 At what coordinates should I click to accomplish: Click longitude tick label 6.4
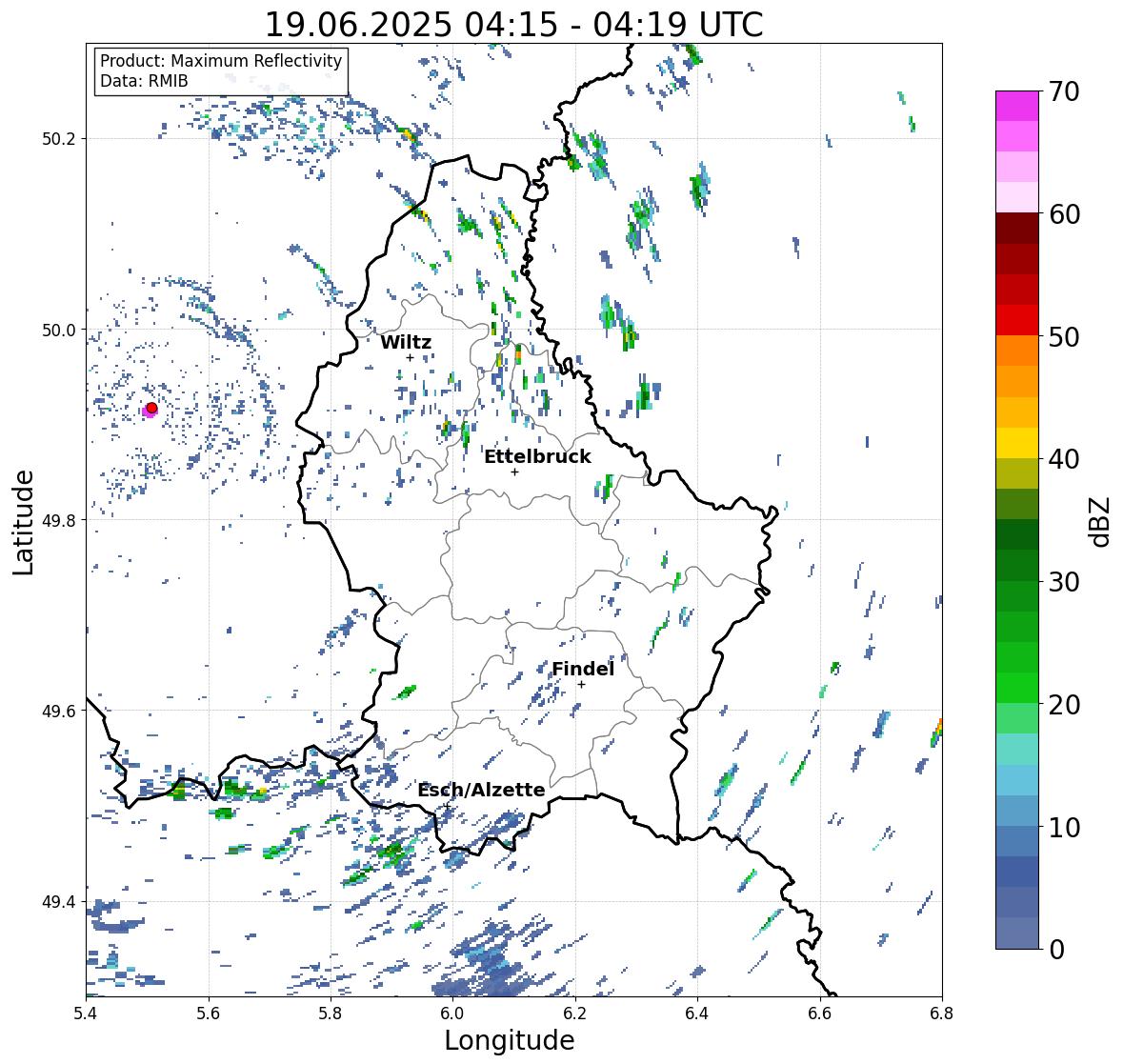coord(697,1013)
